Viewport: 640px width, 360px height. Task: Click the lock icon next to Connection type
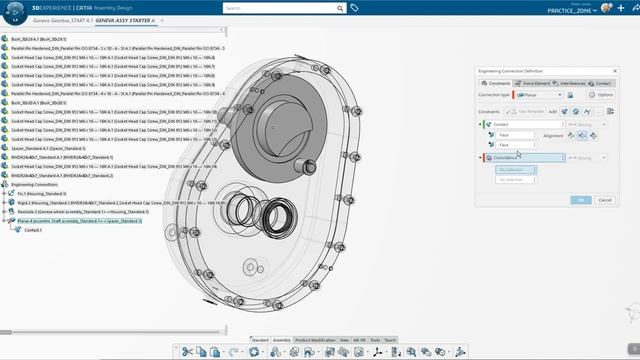[570, 95]
